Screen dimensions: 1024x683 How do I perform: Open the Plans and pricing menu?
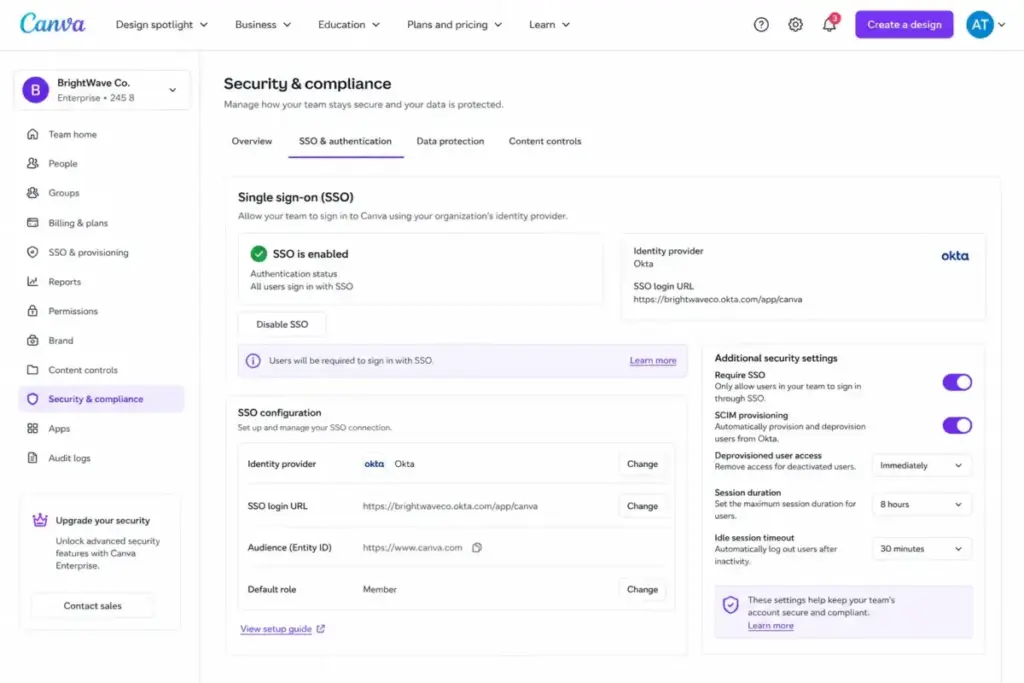455,25
